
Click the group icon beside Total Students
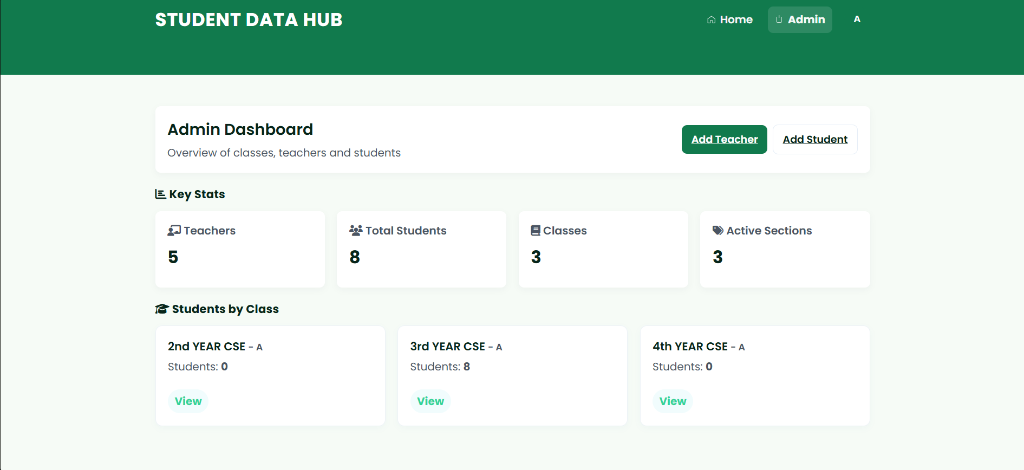point(355,230)
